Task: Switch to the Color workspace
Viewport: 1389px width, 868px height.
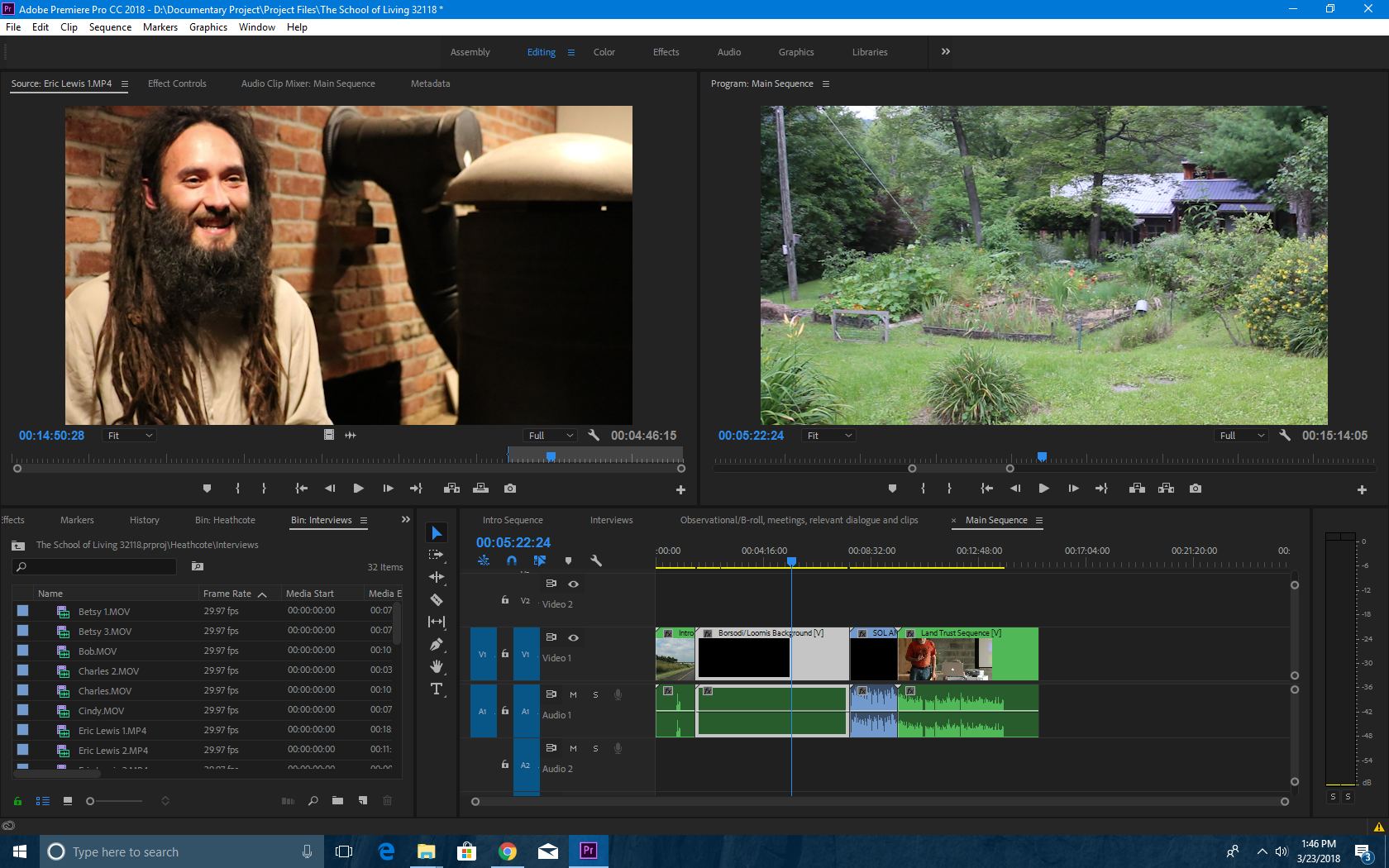Action: 604,52
